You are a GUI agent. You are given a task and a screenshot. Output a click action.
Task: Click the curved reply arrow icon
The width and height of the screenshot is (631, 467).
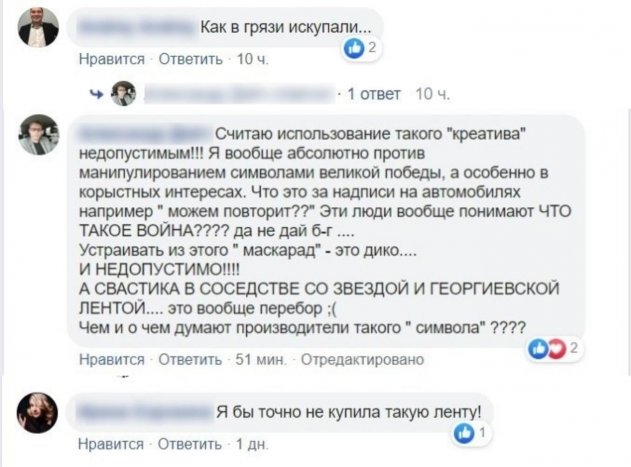(97, 94)
